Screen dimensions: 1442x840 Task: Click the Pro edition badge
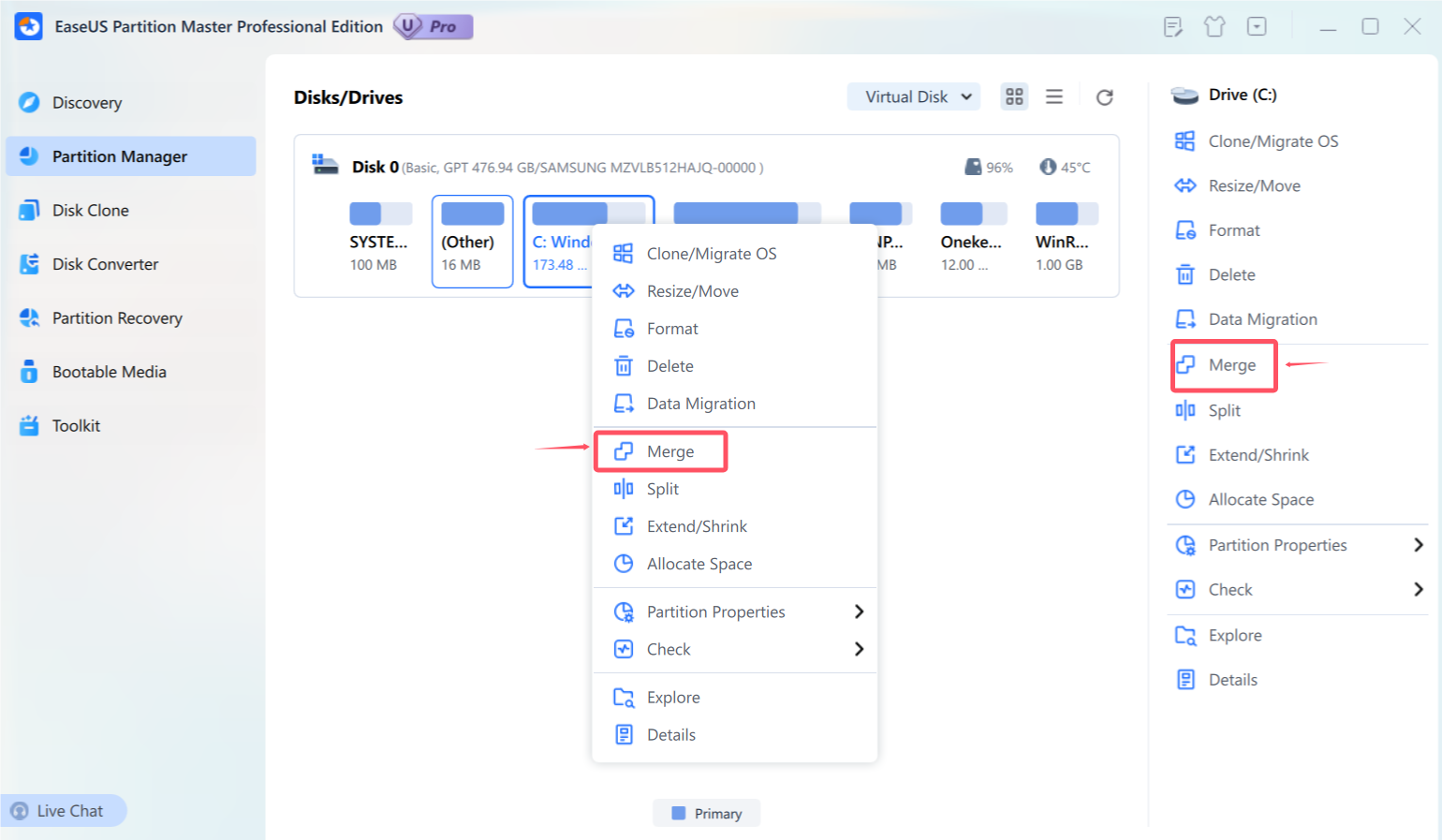tap(434, 26)
